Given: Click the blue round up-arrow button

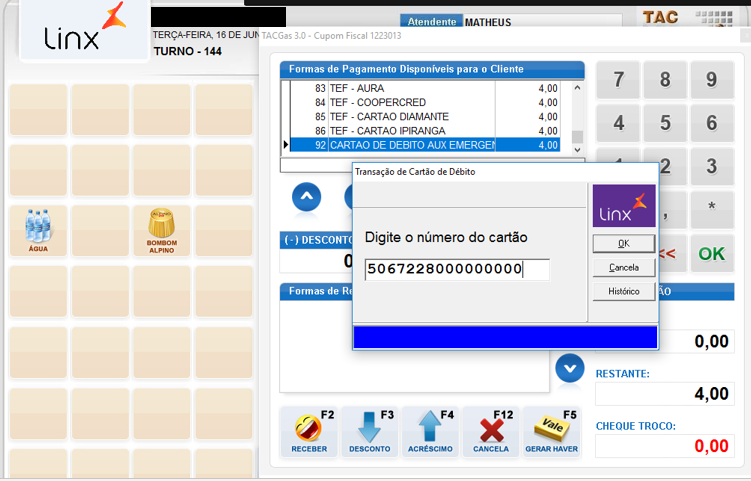Looking at the screenshot, I should pyautogui.click(x=307, y=197).
